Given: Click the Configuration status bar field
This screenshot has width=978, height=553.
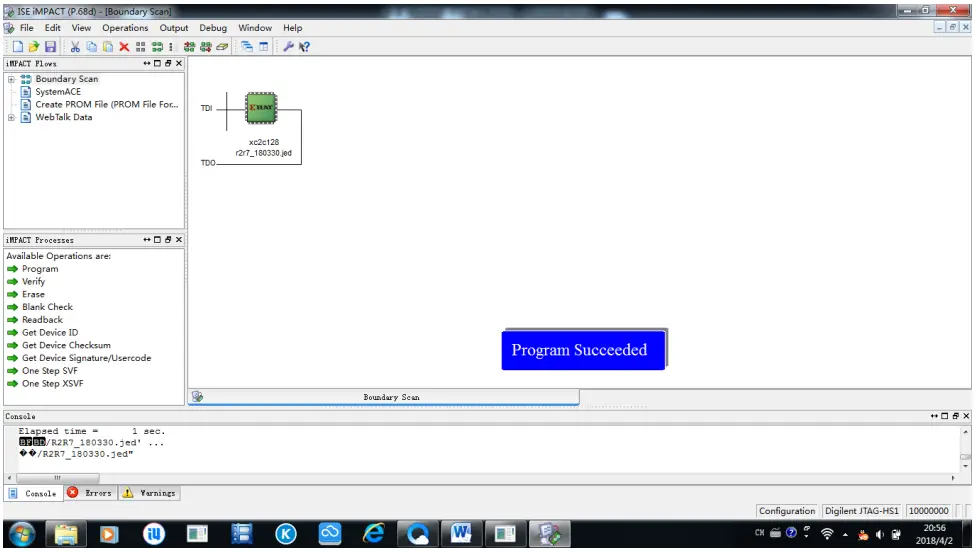Looking at the screenshot, I should [787, 511].
